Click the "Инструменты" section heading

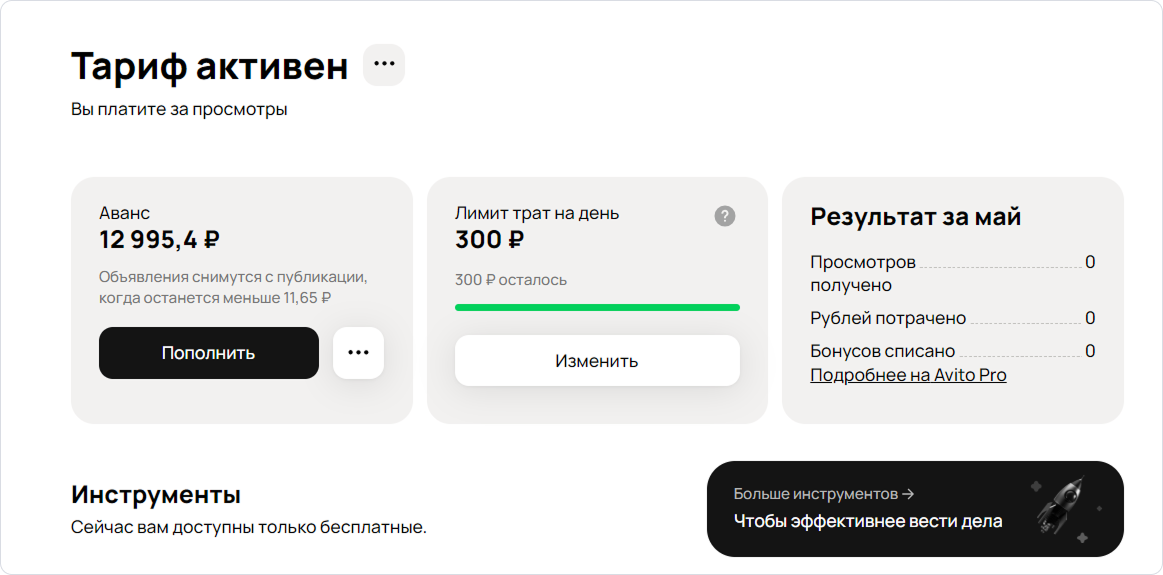click(156, 494)
